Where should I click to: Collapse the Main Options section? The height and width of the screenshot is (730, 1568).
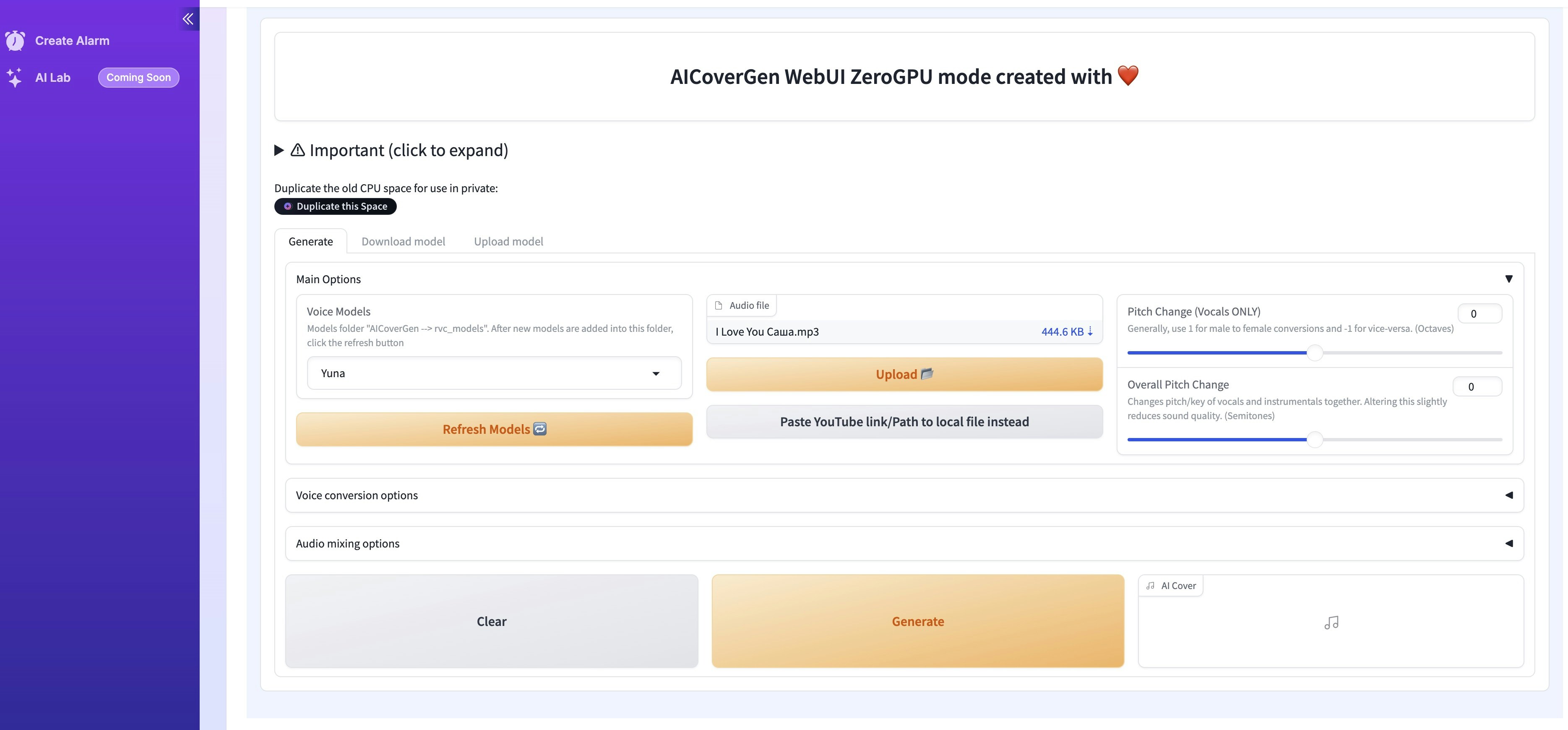[x=1509, y=279]
